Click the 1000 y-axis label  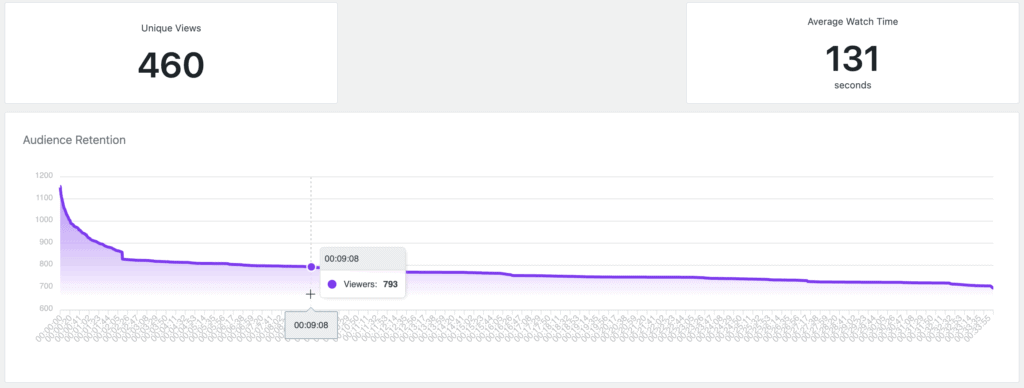coord(44,220)
